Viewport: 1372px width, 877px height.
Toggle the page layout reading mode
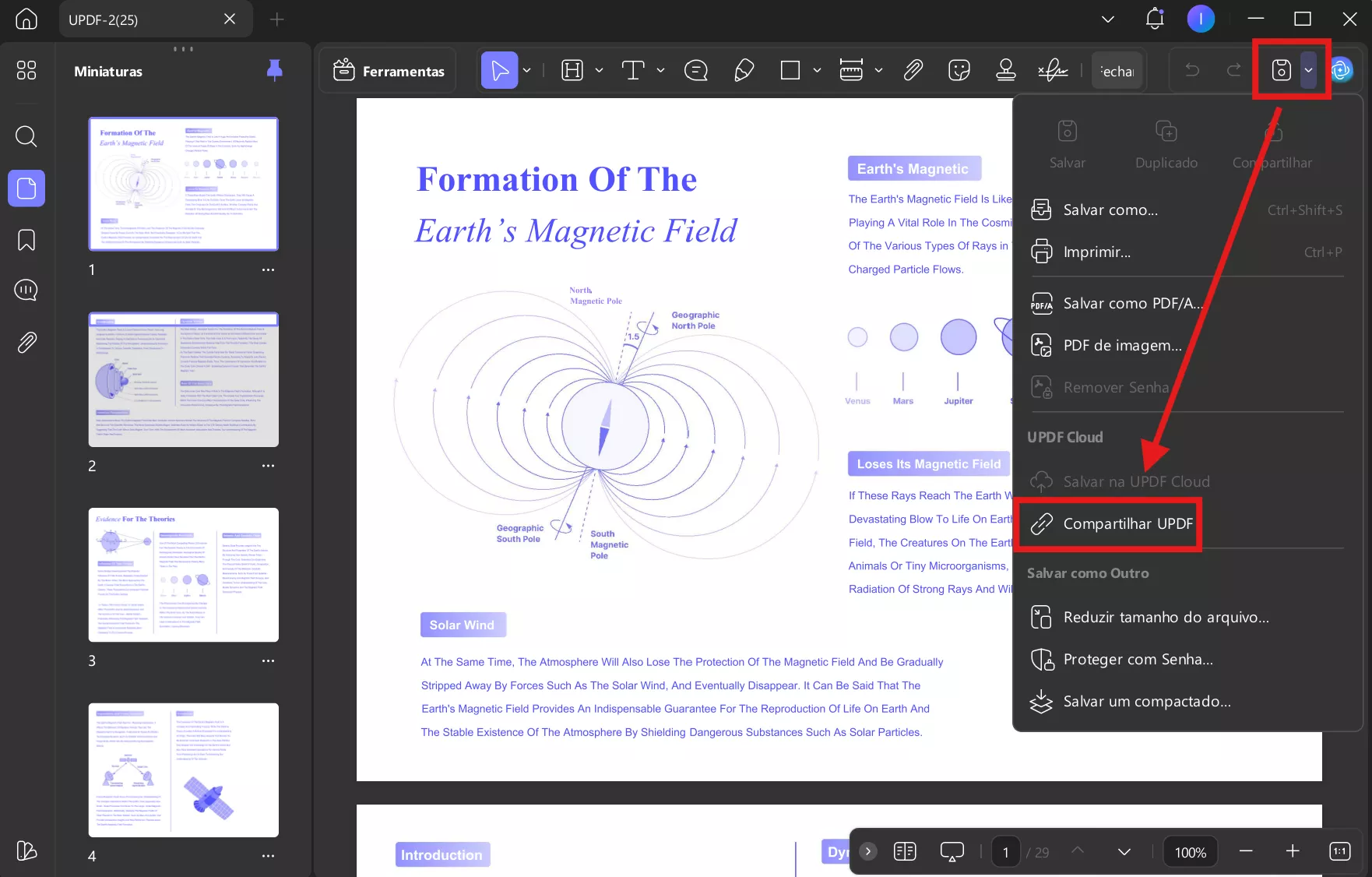pos(905,851)
